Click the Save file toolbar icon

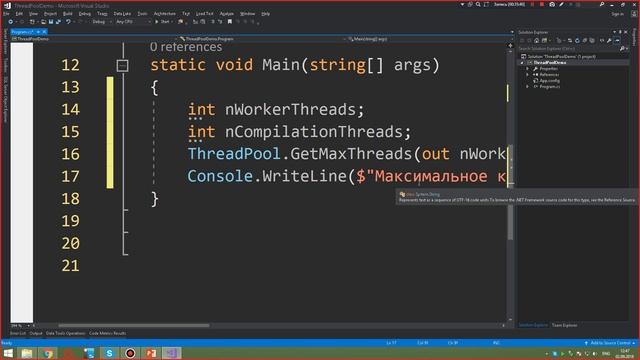point(51,22)
